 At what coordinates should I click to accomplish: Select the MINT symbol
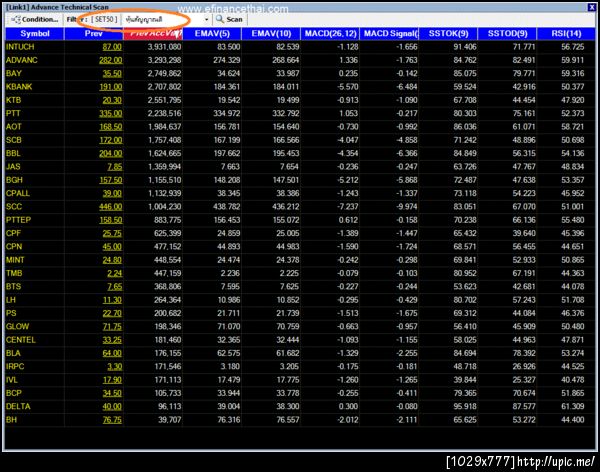15,260
